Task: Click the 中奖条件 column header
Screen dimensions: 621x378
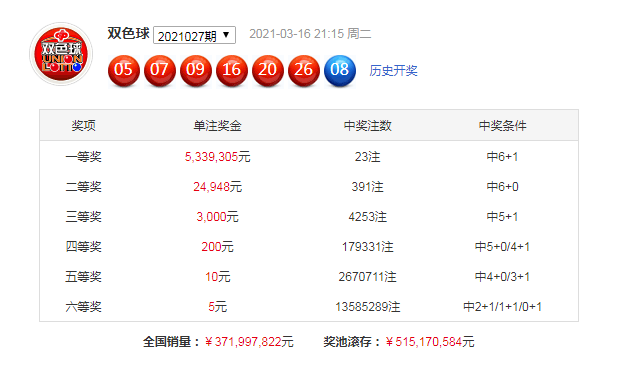Action: [502, 126]
